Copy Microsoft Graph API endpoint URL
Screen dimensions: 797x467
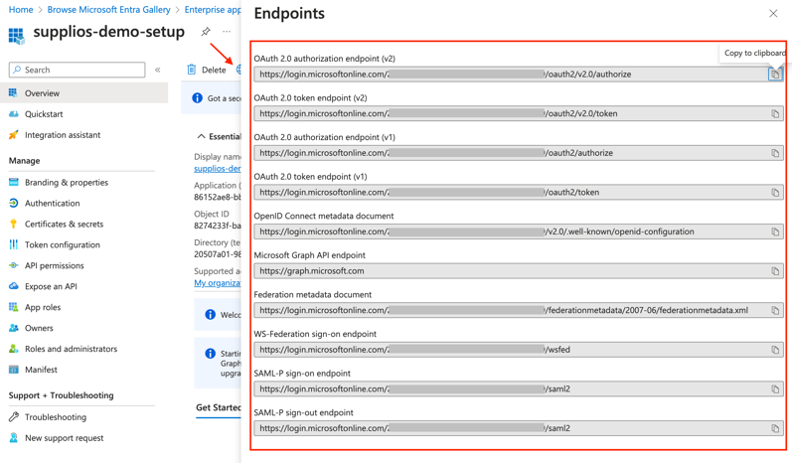(775, 271)
